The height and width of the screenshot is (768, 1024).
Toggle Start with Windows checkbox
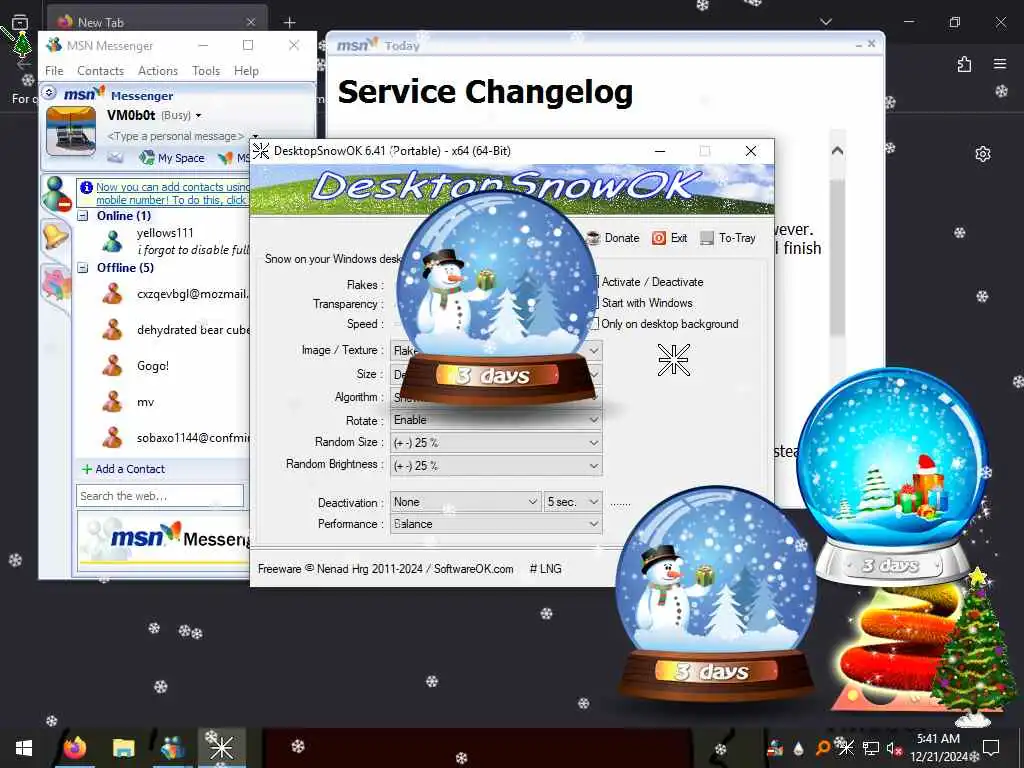(595, 303)
